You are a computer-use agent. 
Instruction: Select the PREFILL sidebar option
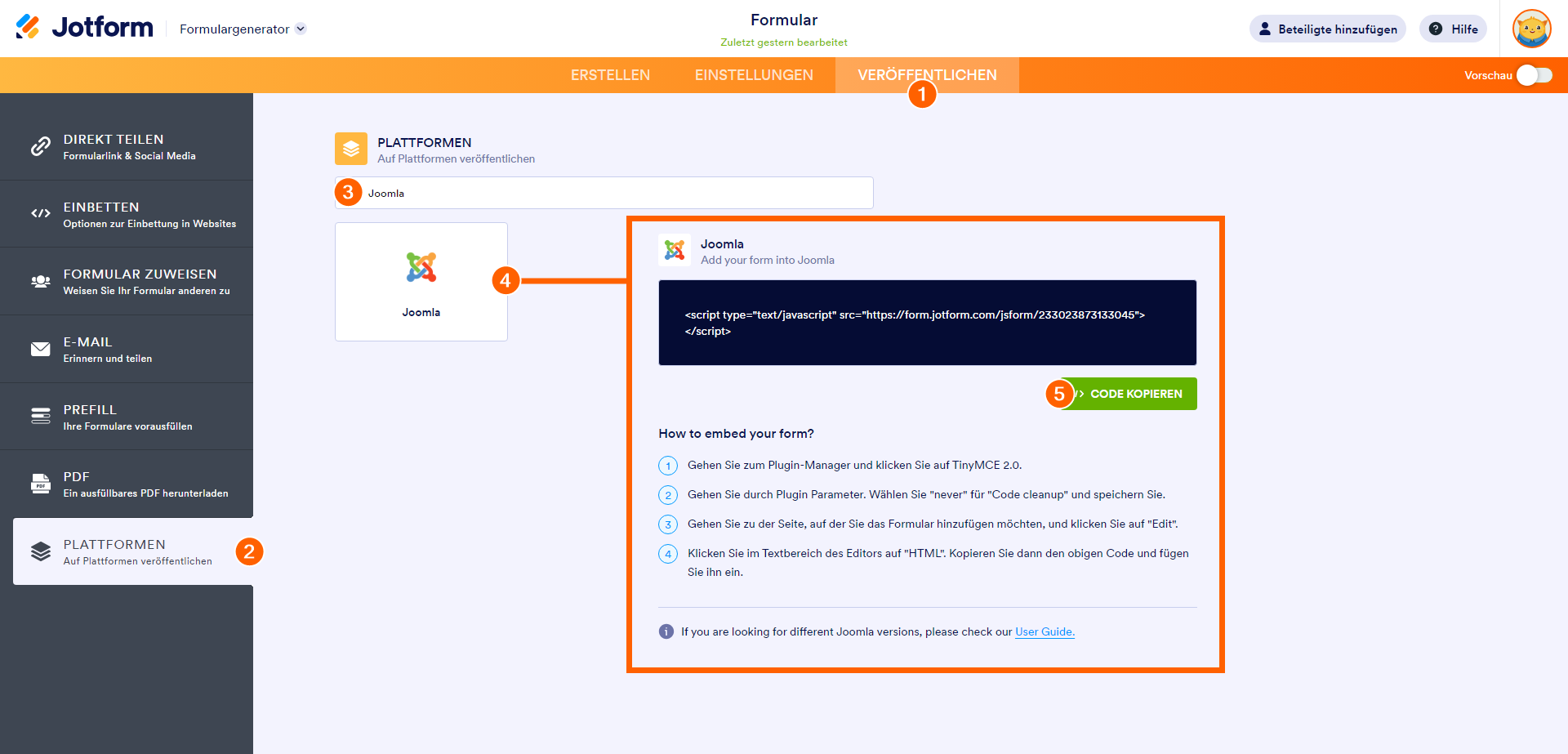tap(127, 417)
